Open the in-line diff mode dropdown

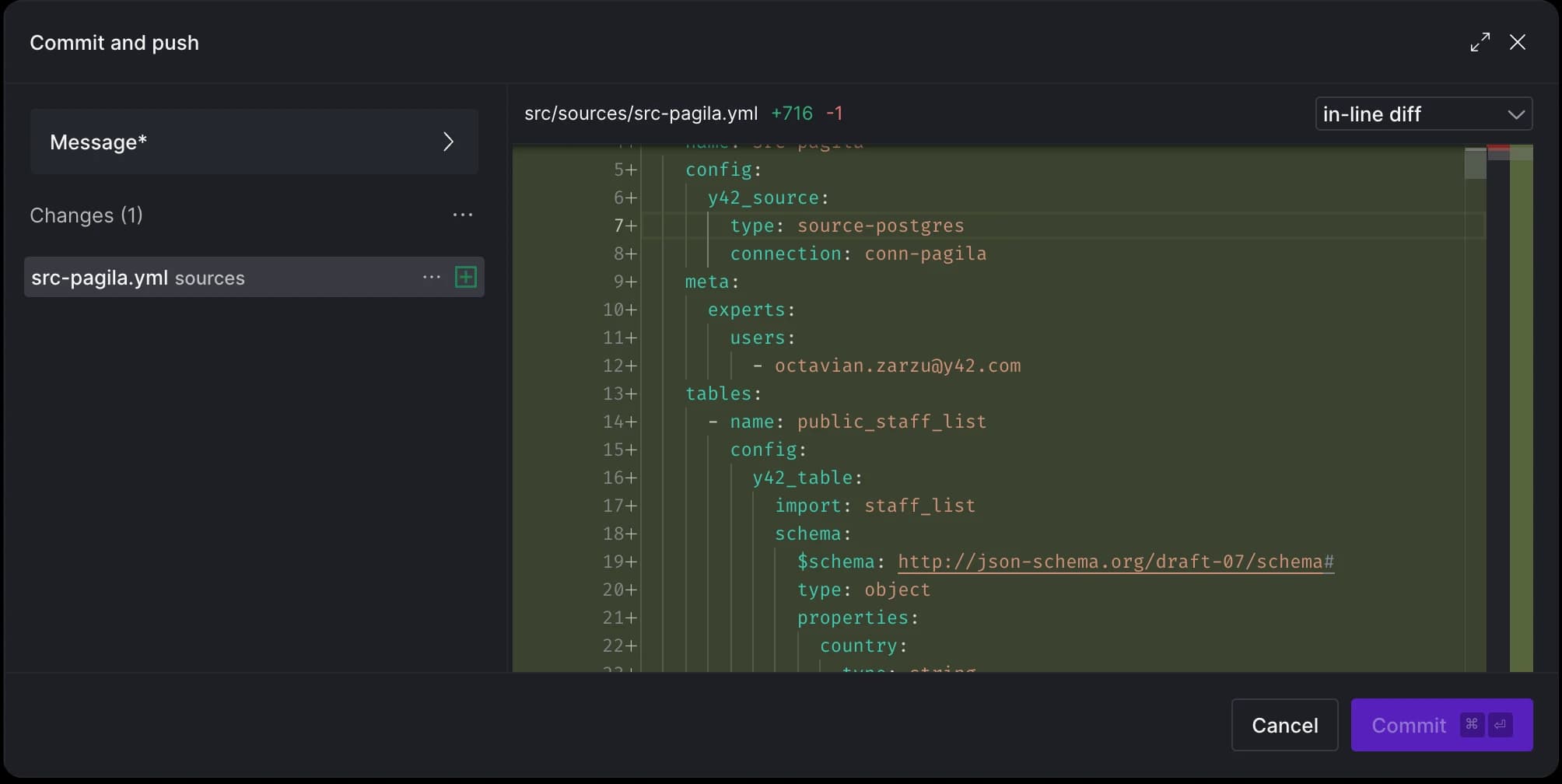(x=1424, y=114)
